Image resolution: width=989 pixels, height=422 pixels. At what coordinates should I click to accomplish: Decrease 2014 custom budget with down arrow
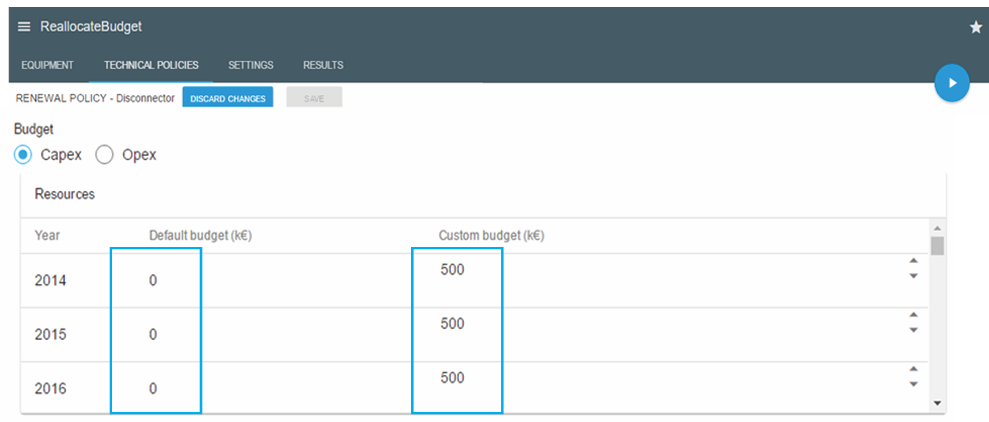pos(912,276)
